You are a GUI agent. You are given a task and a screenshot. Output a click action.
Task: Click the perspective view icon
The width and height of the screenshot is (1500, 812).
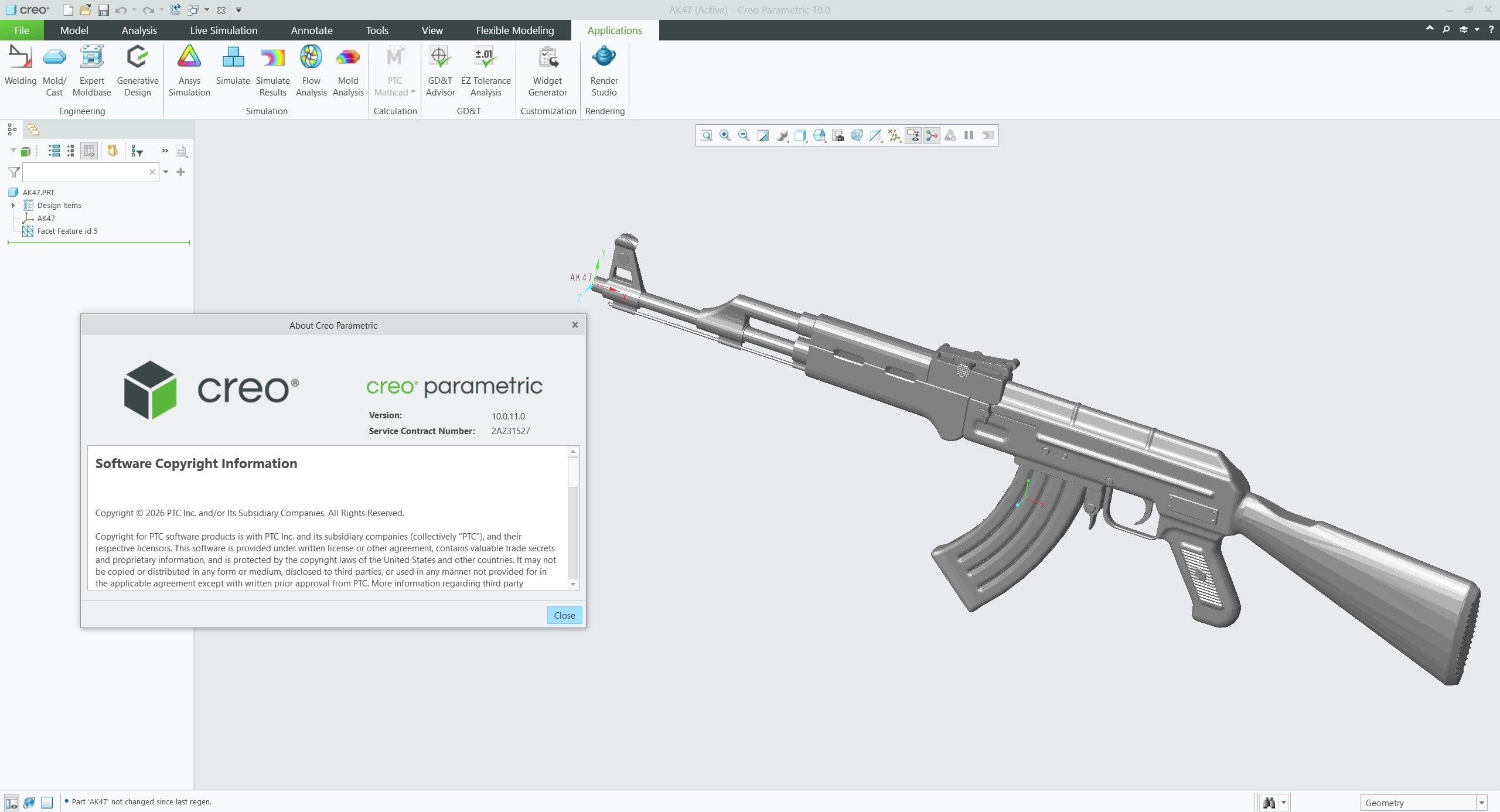tap(857, 135)
